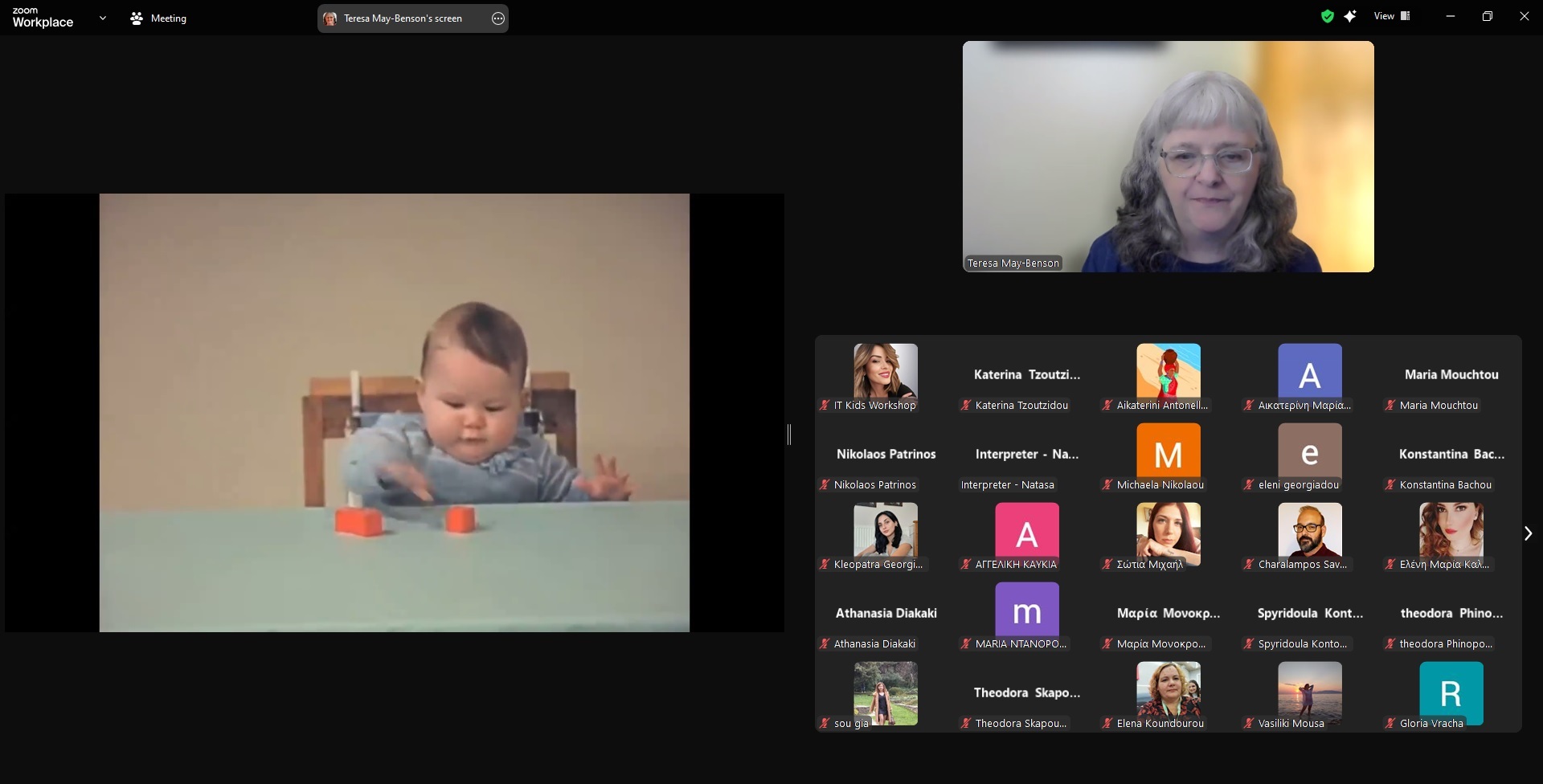Select Aikaterini Antonell participant avatar
The width and height of the screenshot is (1543, 784).
click(x=1169, y=371)
